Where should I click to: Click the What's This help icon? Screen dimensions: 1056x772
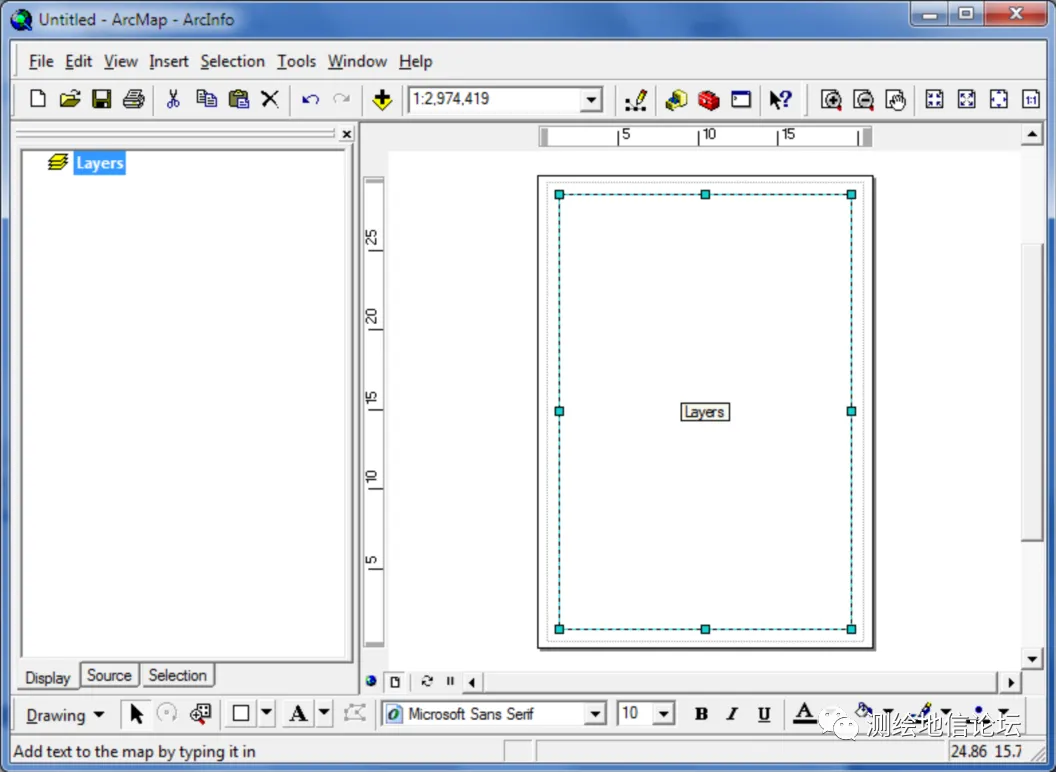781,100
